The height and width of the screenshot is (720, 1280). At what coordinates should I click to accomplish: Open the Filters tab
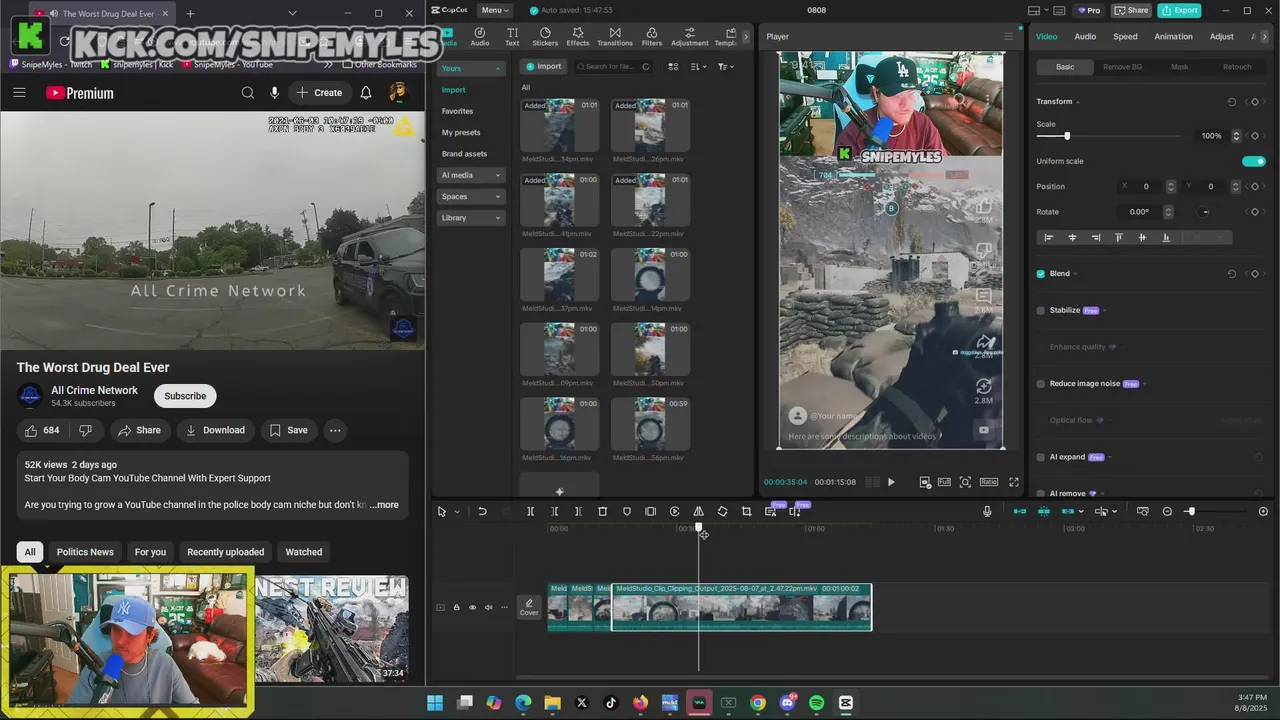tap(651, 37)
